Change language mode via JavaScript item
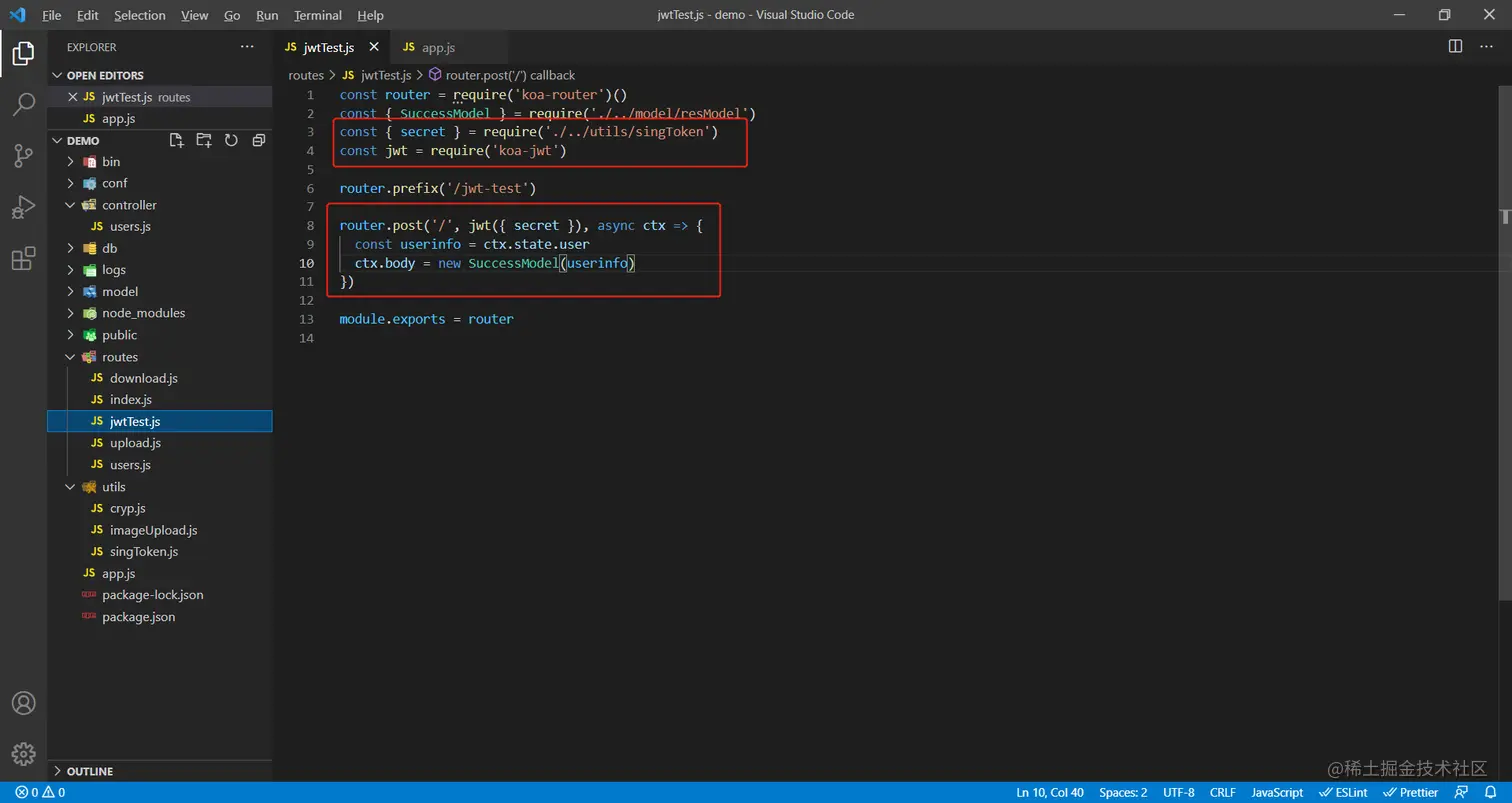The height and width of the screenshot is (803, 1512). click(1277, 792)
